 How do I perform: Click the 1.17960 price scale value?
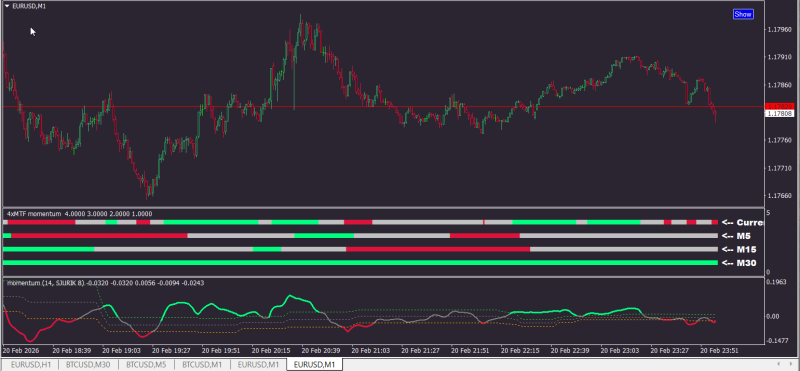[780, 30]
